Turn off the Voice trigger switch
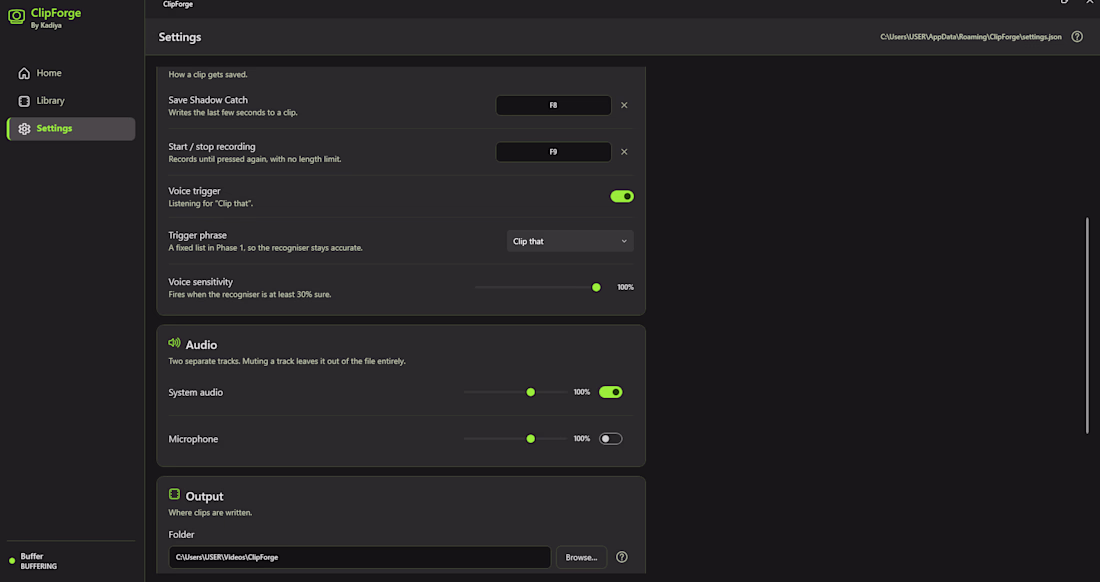The width and height of the screenshot is (1100, 582). click(622, 196)
